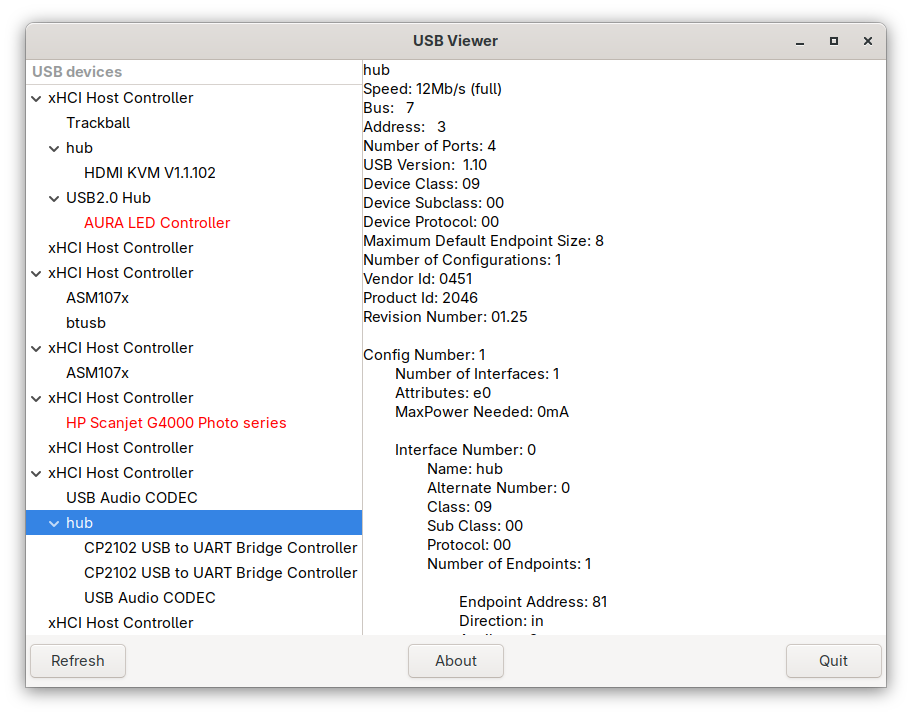Select HDMI KVM V1.1.102 entry

pyautogui.click(x=149, y=173)
